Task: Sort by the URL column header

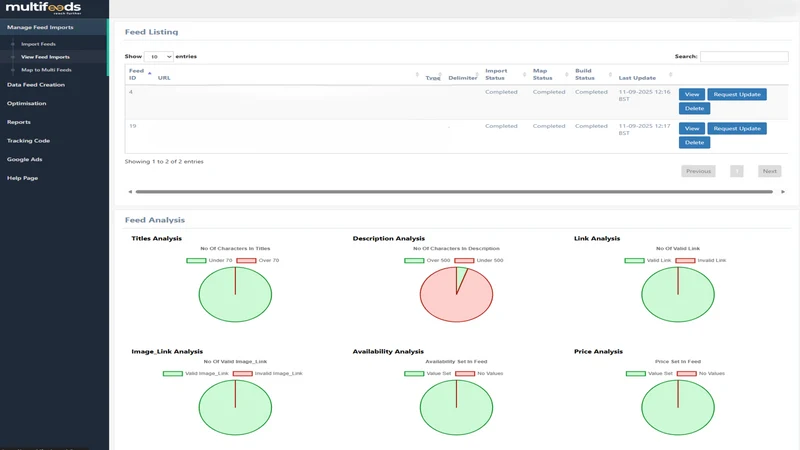Action: 164,78
